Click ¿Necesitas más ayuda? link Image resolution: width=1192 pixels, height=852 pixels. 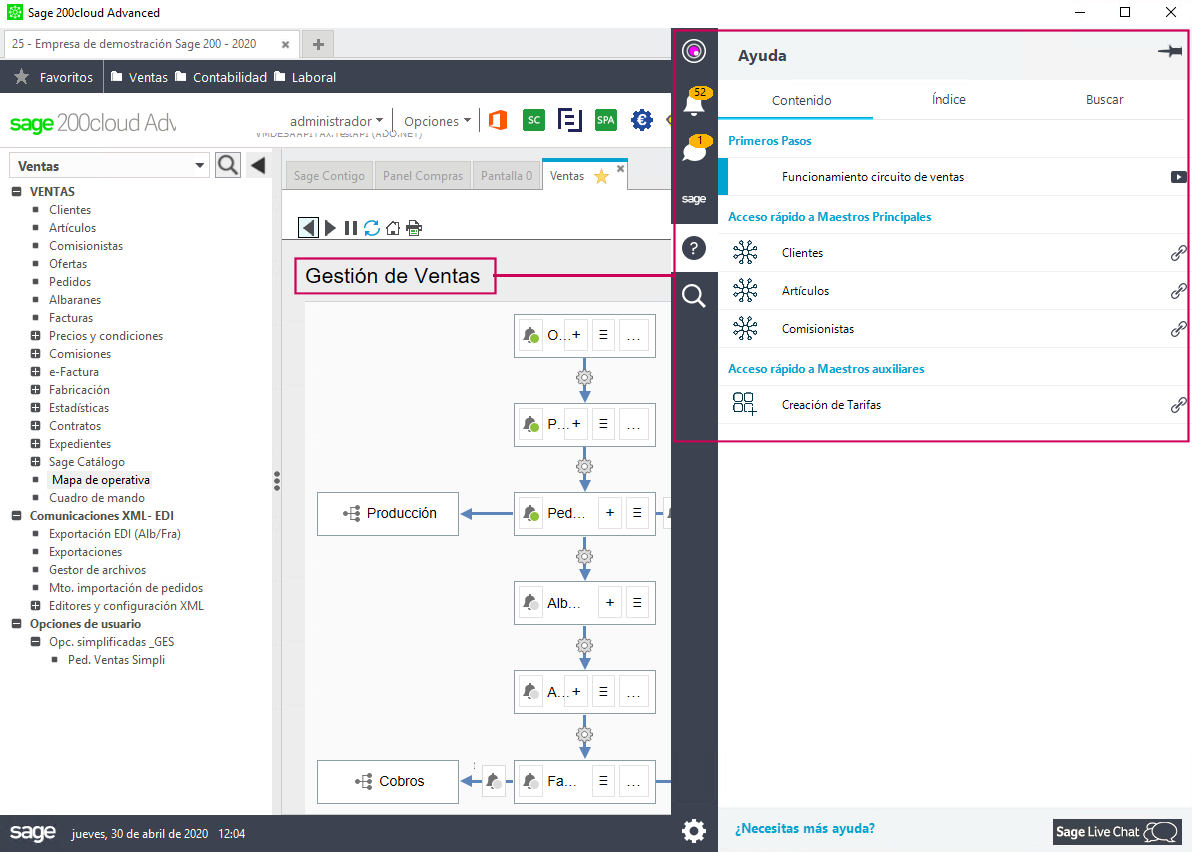pyautogui.click(x=804, y=828)
